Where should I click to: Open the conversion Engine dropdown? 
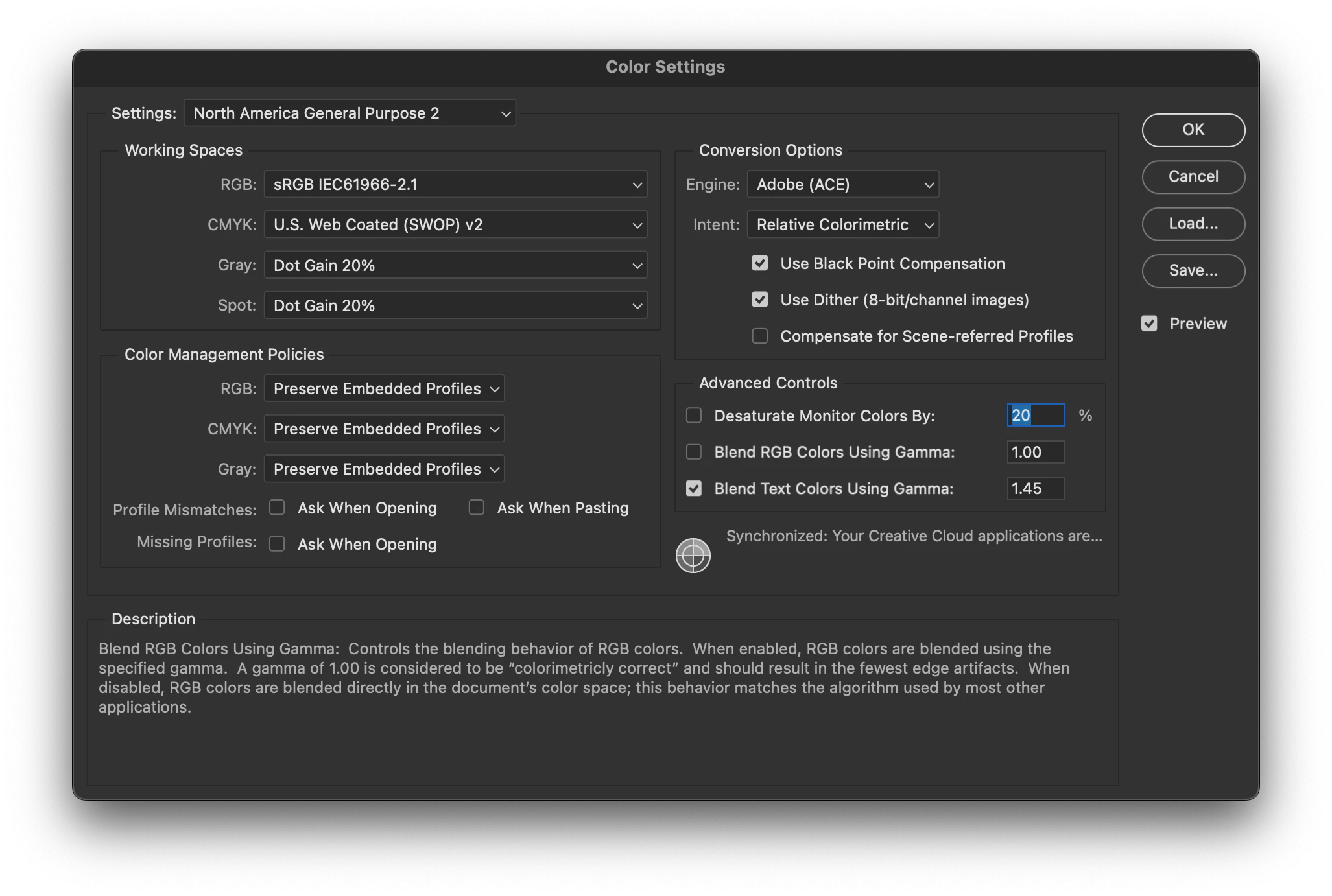(x=842, y=185)
